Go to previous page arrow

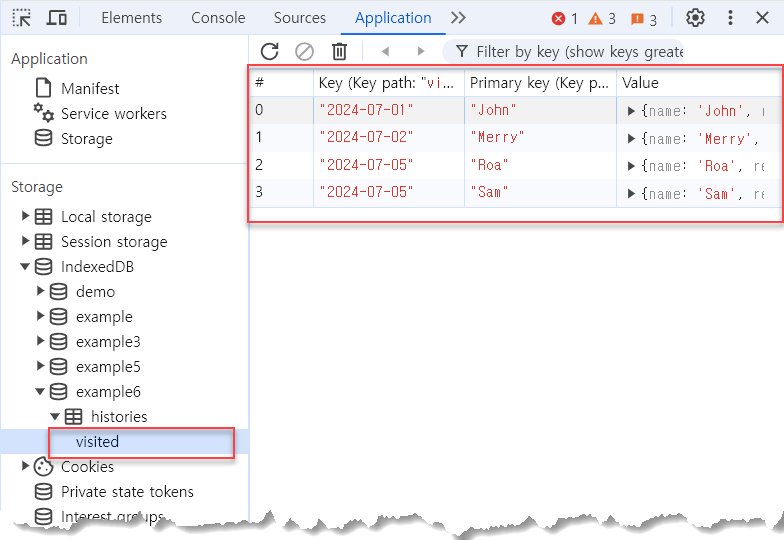click(385, 51)
